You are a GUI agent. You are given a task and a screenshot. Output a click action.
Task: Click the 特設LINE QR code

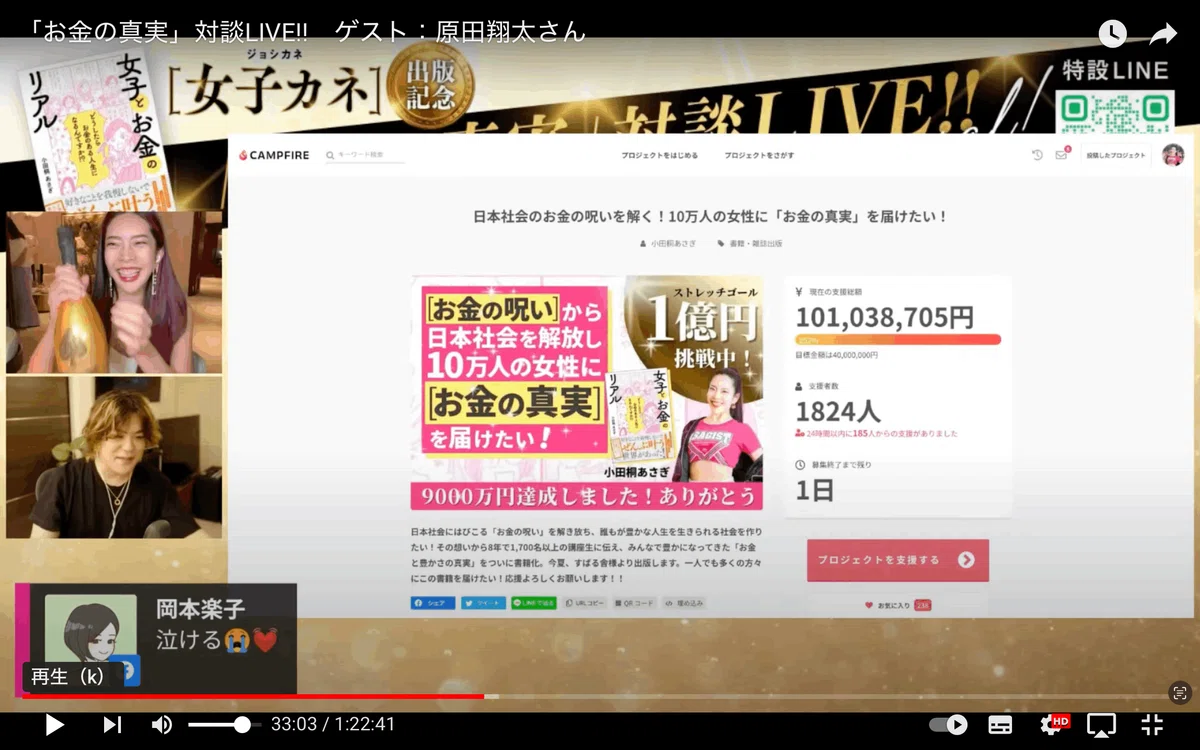click(x=1115, y=112)
